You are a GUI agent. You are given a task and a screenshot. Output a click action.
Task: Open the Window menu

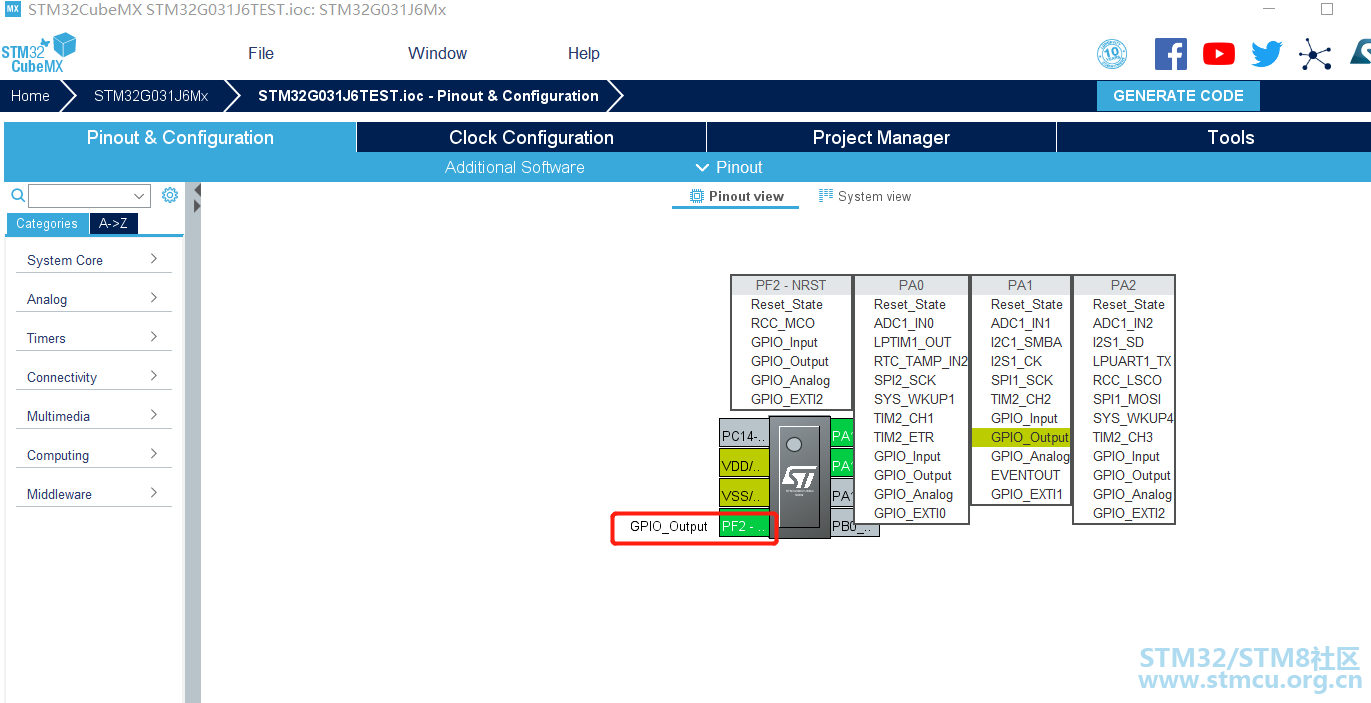click(x=437, y=54)
